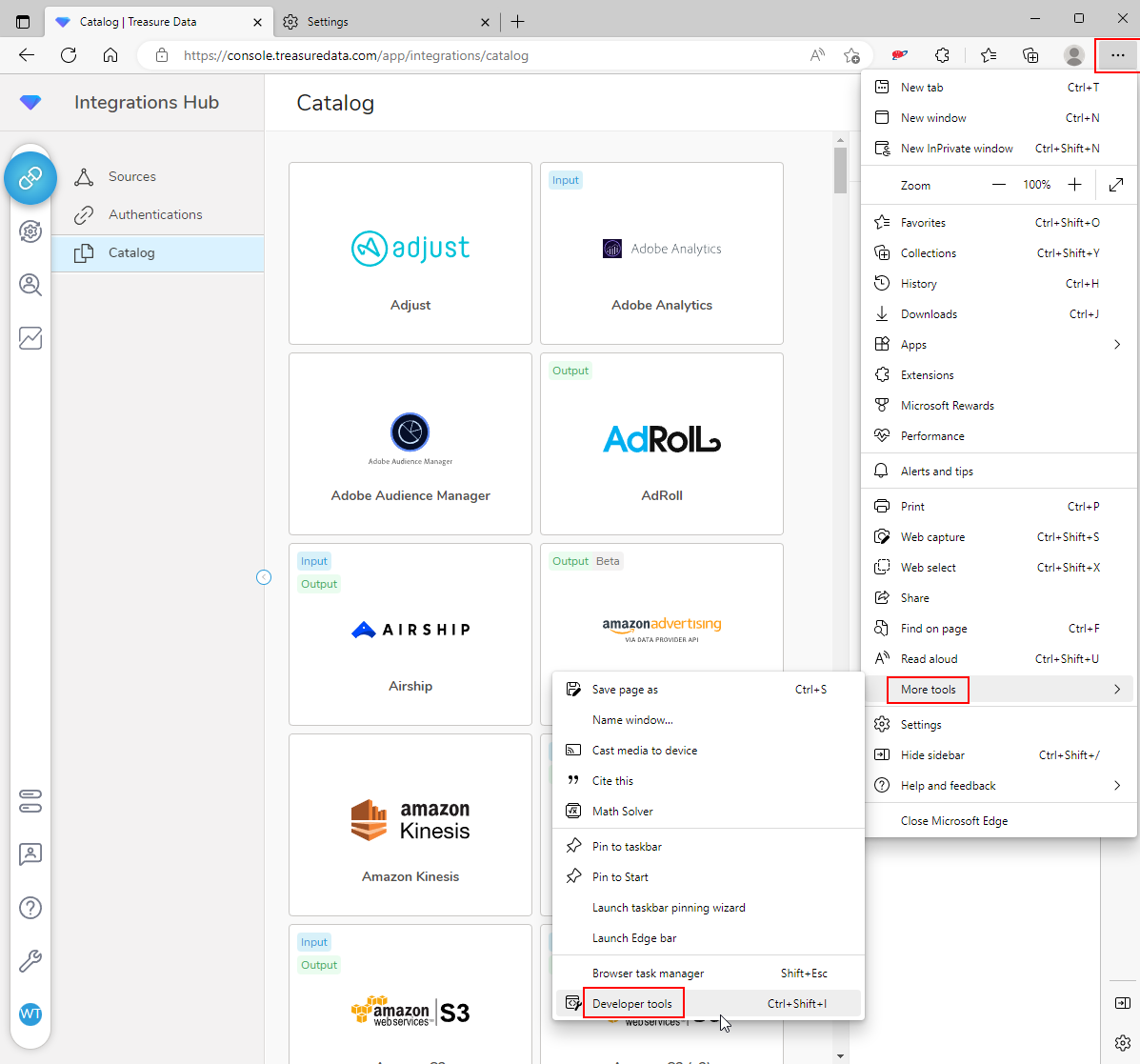Screen dimensions: 1140x1064
Task: Open the Integrations Hub link icon
Action: (30, 178)
